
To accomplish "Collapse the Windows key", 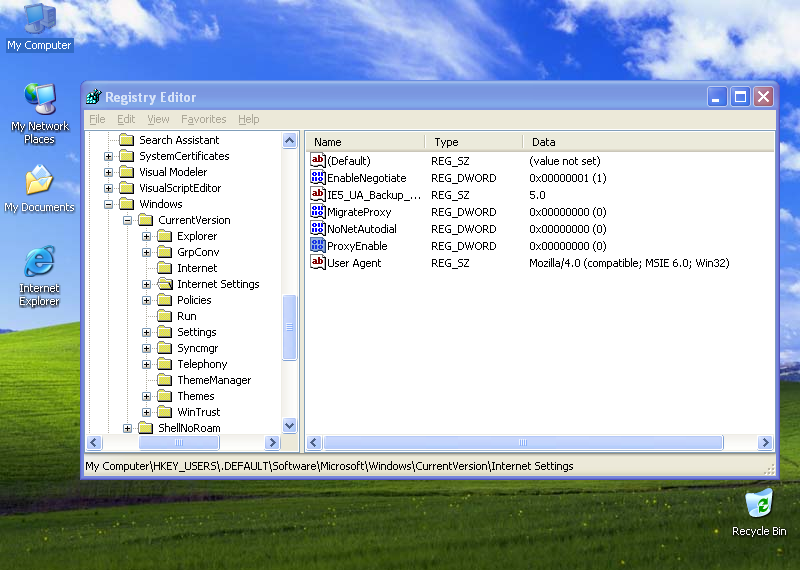I will click(x=108, y=204).
